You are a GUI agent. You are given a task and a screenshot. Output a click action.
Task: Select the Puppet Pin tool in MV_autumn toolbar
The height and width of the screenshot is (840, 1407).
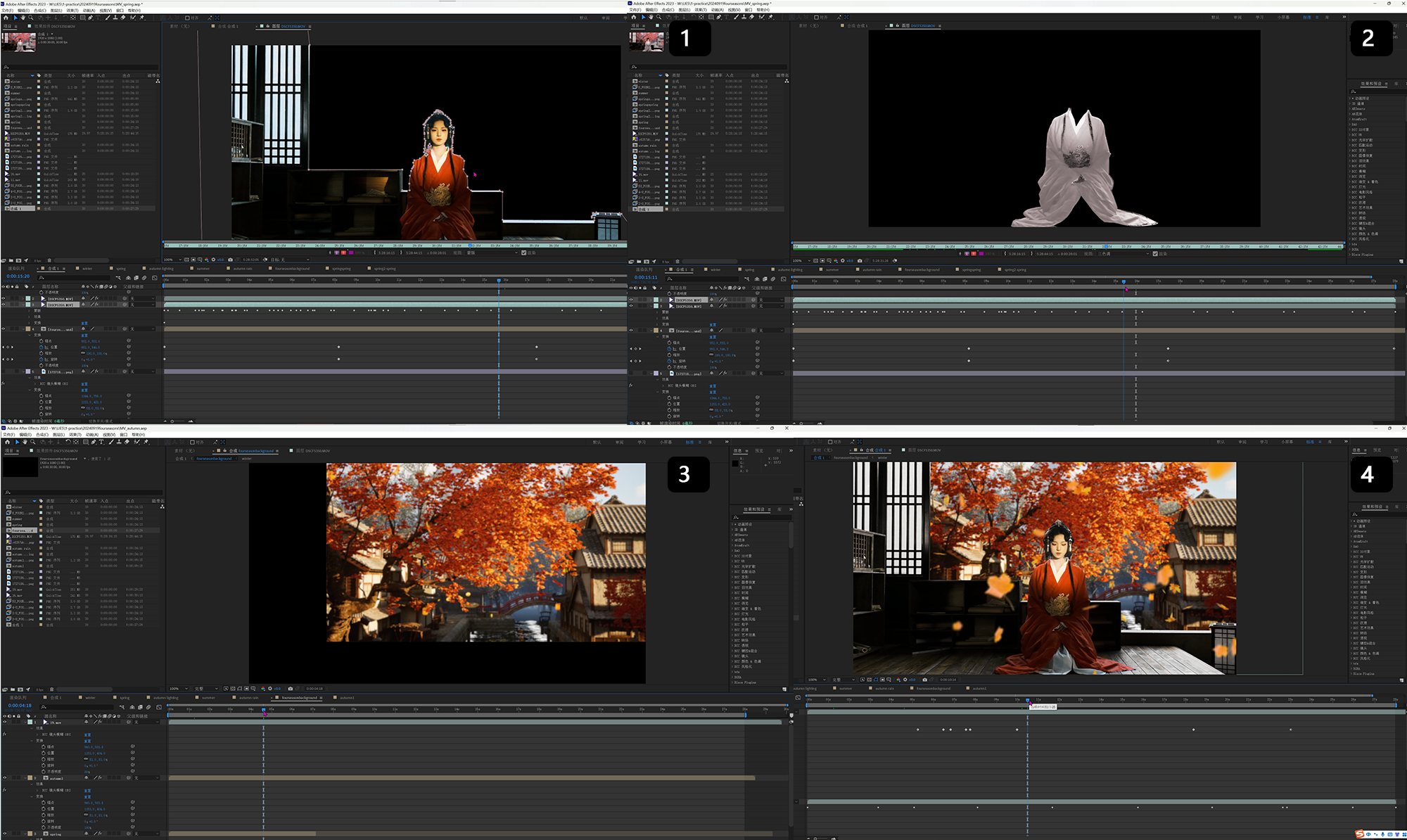[x=146, y=442]
